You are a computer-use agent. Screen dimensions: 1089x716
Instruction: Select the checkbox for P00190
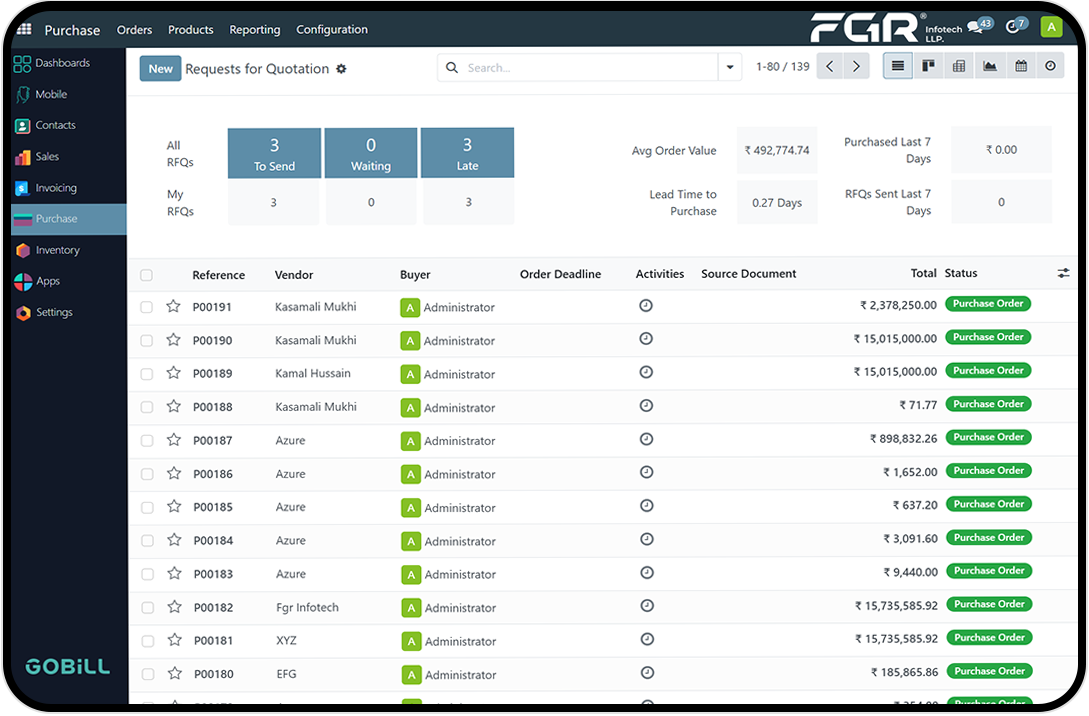click(x=147, y=341)
